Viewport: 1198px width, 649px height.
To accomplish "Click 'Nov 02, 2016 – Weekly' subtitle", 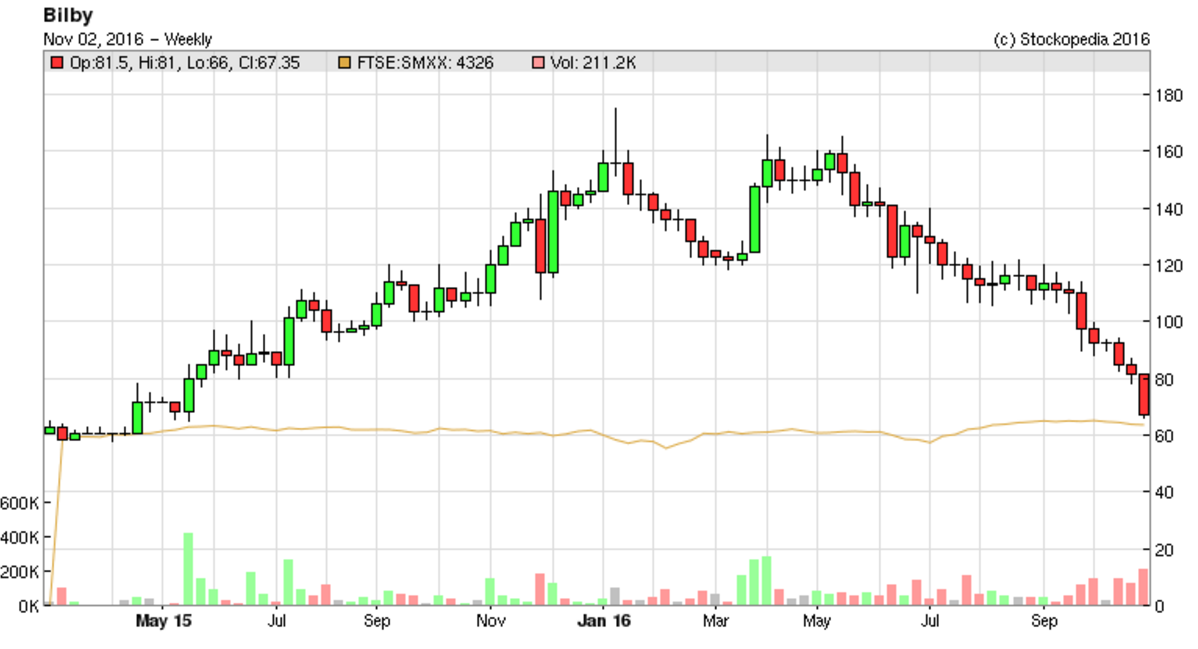I will pyautogui.click(x=128, y=39).
